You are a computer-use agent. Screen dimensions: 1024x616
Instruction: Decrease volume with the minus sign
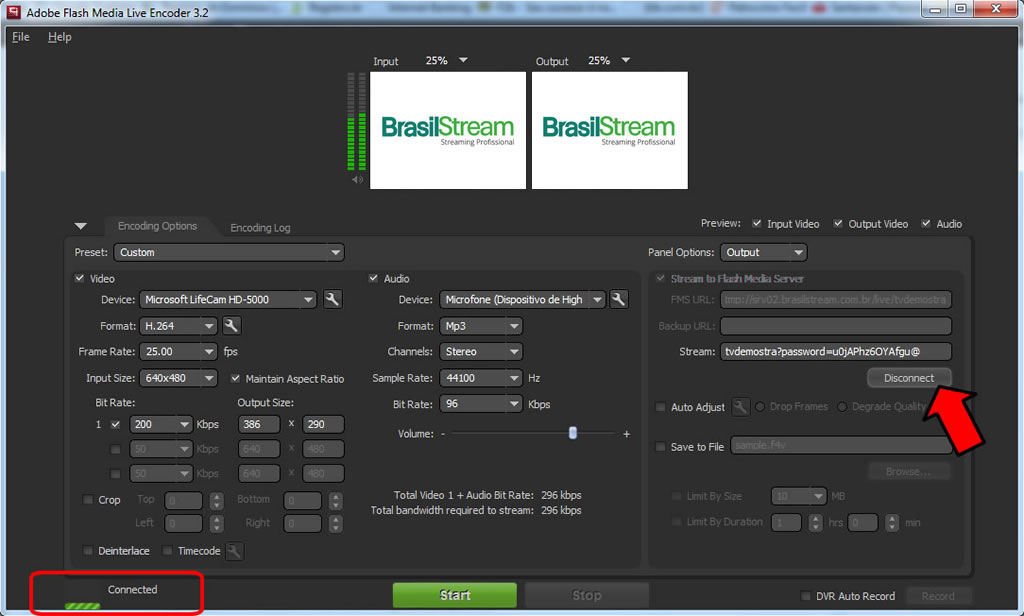[x=443, y=434]
